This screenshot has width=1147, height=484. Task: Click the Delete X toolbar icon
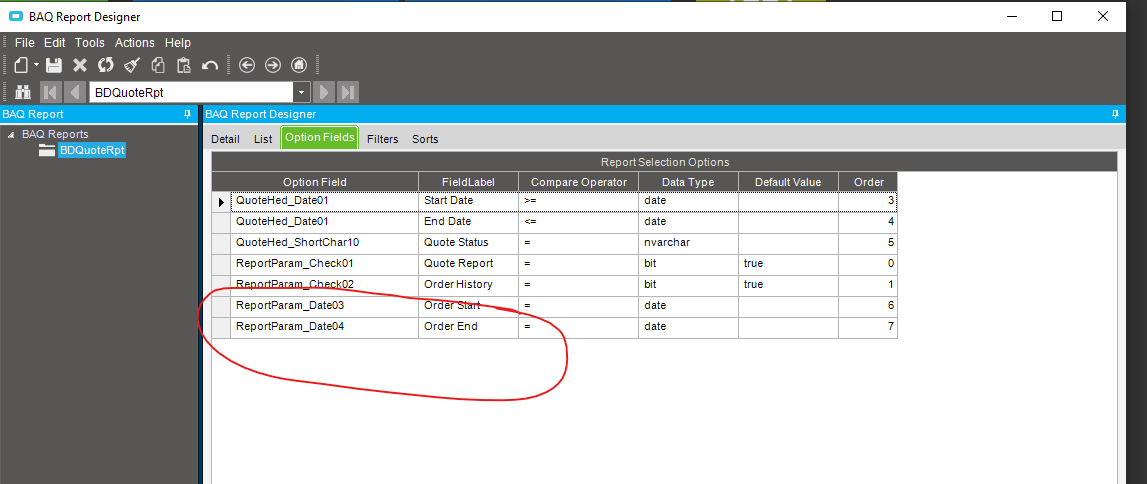click(80, 65)
